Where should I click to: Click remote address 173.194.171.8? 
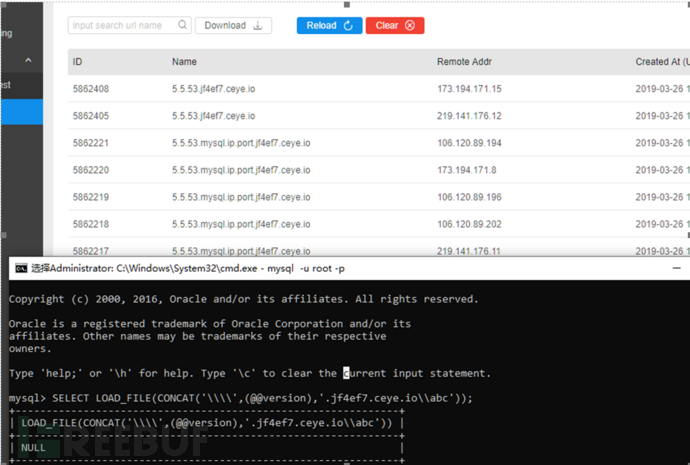466,170
